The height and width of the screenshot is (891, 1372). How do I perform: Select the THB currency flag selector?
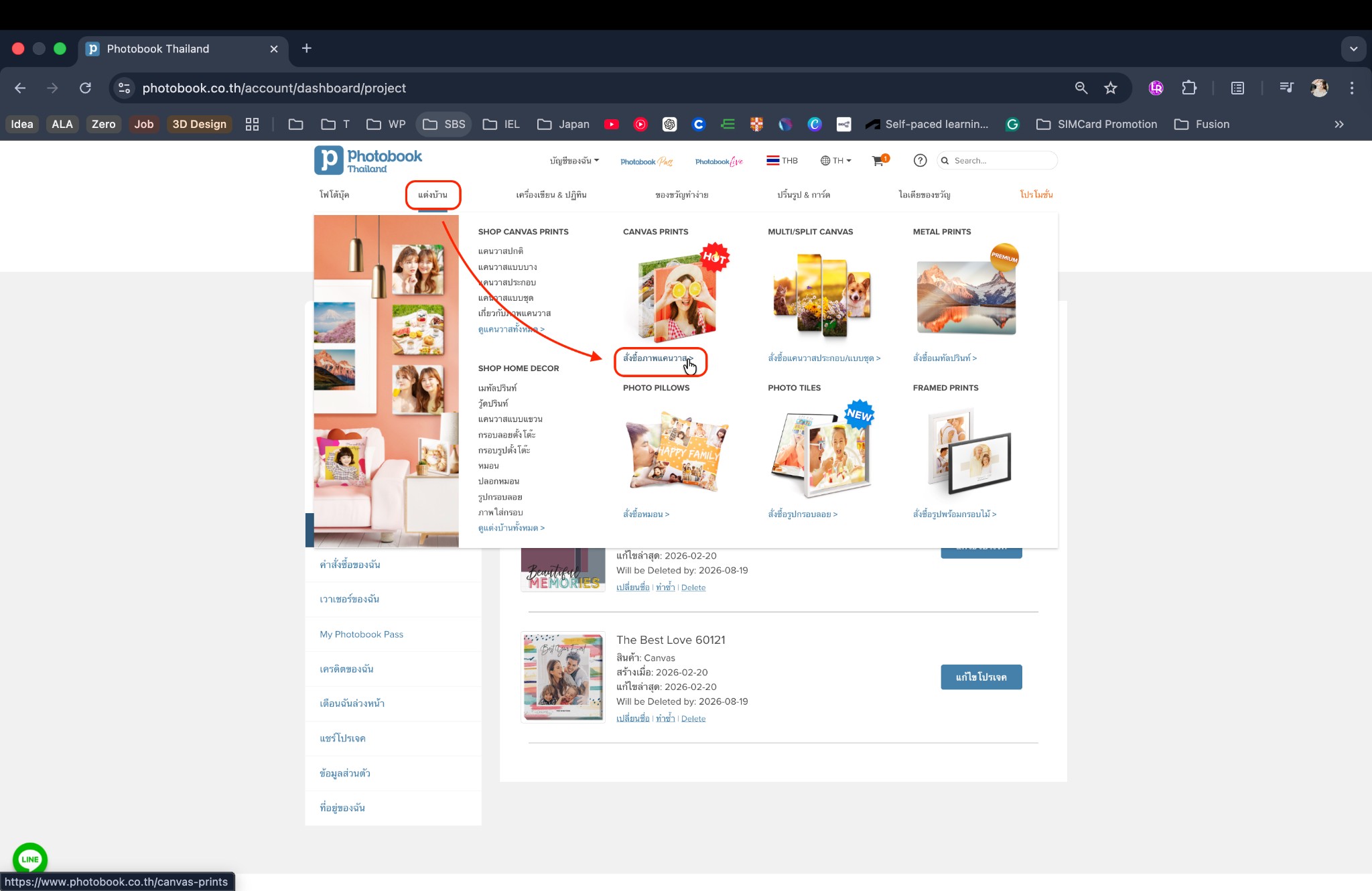(x=782, y=161)
